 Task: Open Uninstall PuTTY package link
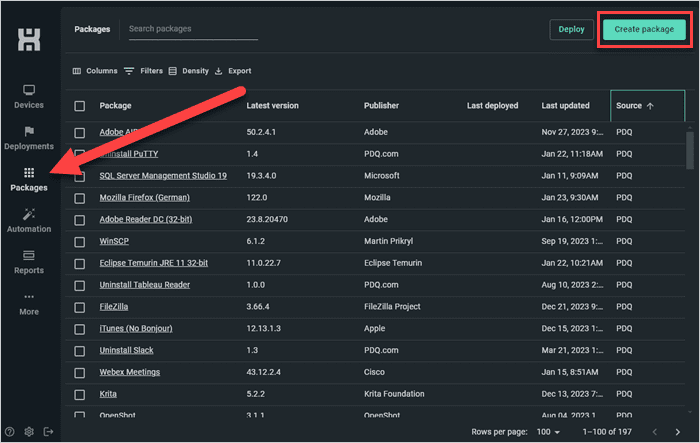click(x=129, y=154)
